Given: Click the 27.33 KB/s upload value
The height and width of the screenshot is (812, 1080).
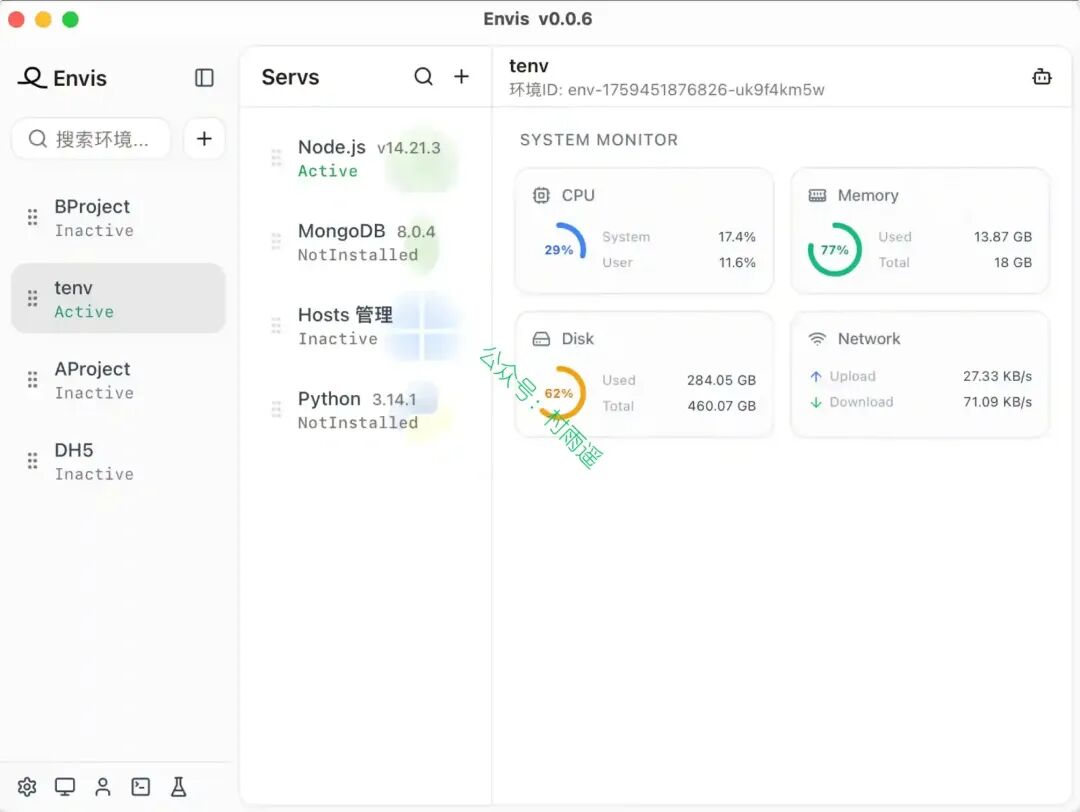Looking at the screenshot, I should (x=997, y=376).
